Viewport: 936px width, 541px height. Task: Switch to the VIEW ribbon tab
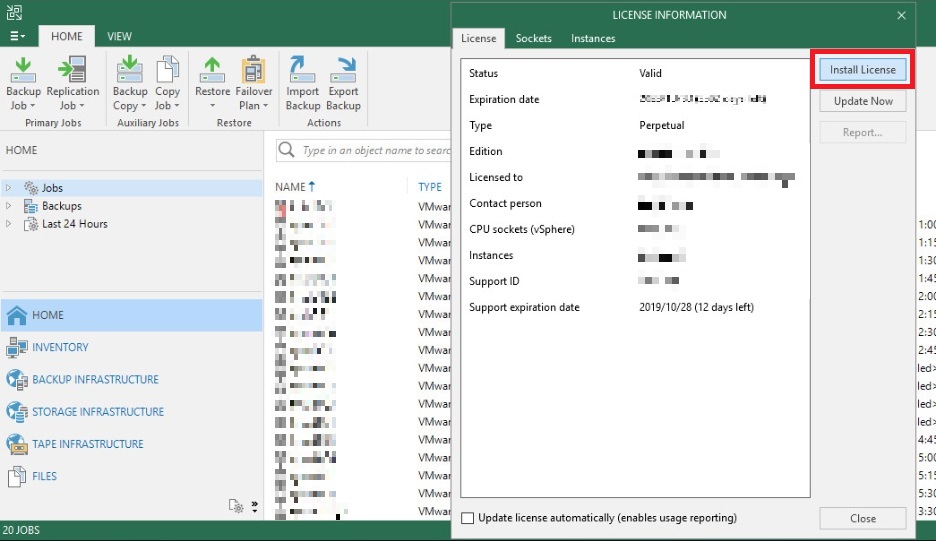click(119, 36)
